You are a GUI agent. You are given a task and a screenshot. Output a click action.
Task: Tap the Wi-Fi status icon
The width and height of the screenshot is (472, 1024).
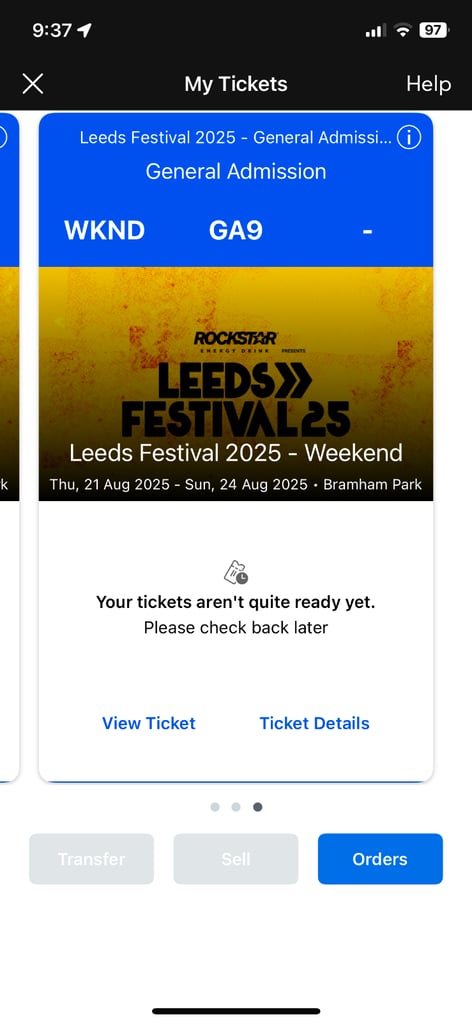403,30
